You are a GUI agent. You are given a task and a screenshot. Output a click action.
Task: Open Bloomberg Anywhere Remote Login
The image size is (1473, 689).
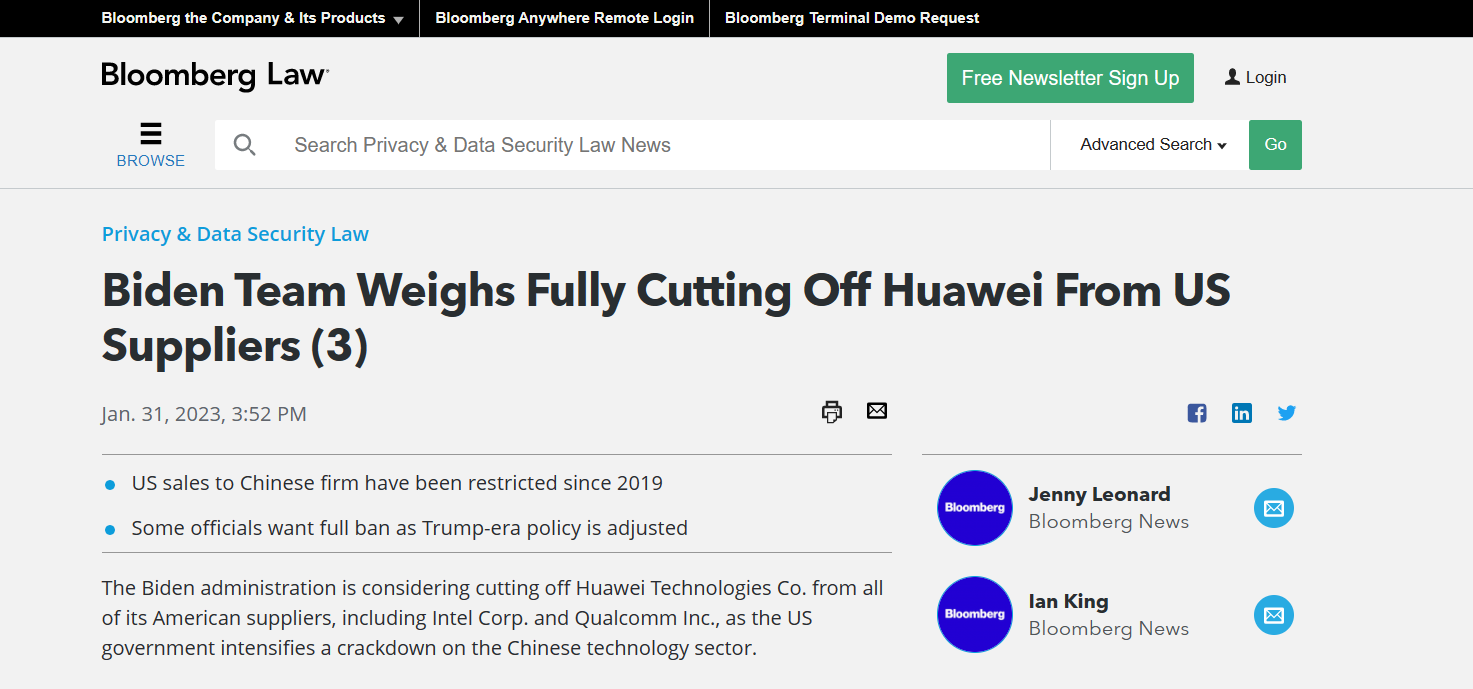pos(565,18)
